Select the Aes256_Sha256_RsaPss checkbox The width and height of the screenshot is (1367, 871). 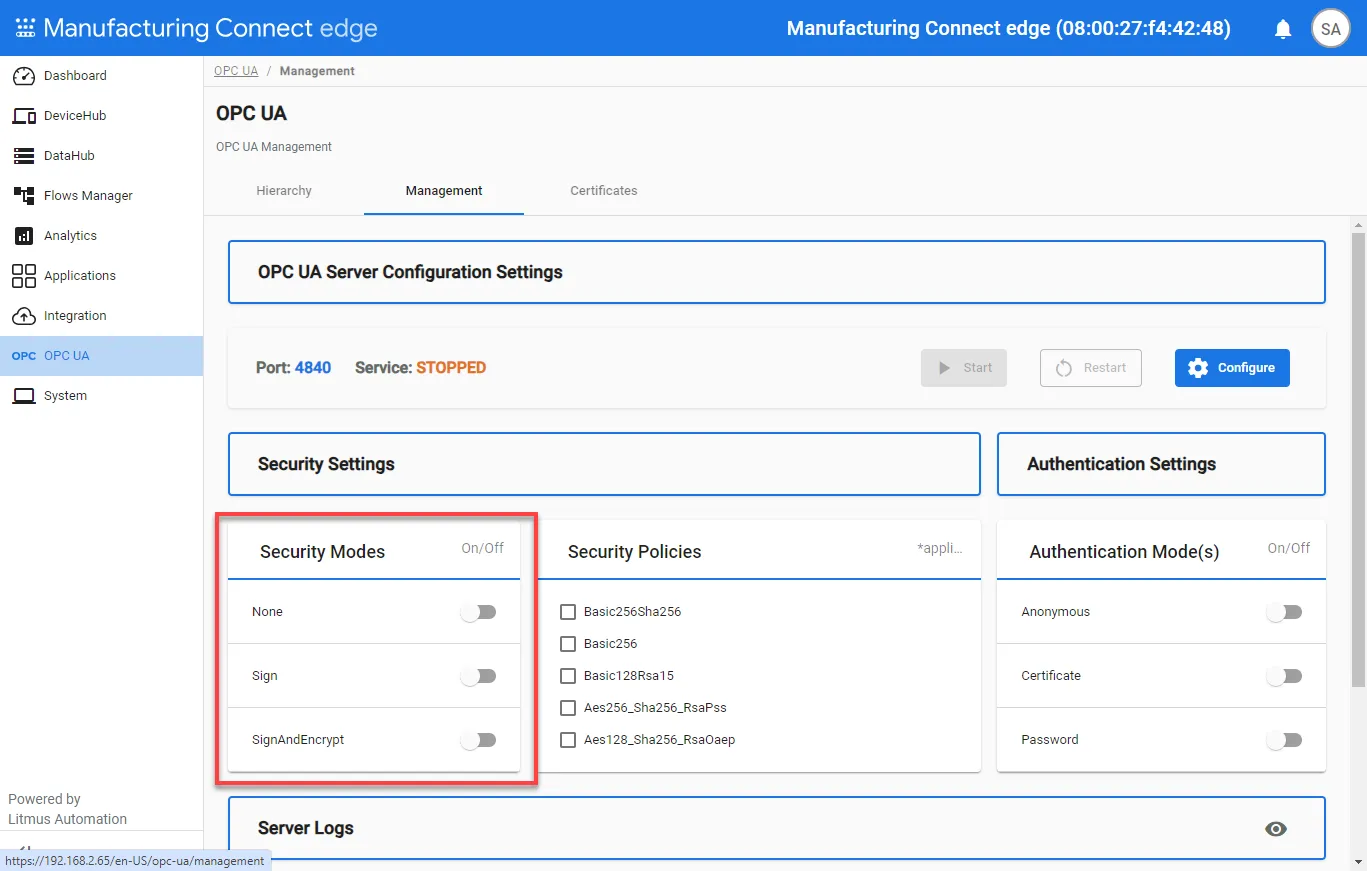pyautogui.click(x=568, y=708)
